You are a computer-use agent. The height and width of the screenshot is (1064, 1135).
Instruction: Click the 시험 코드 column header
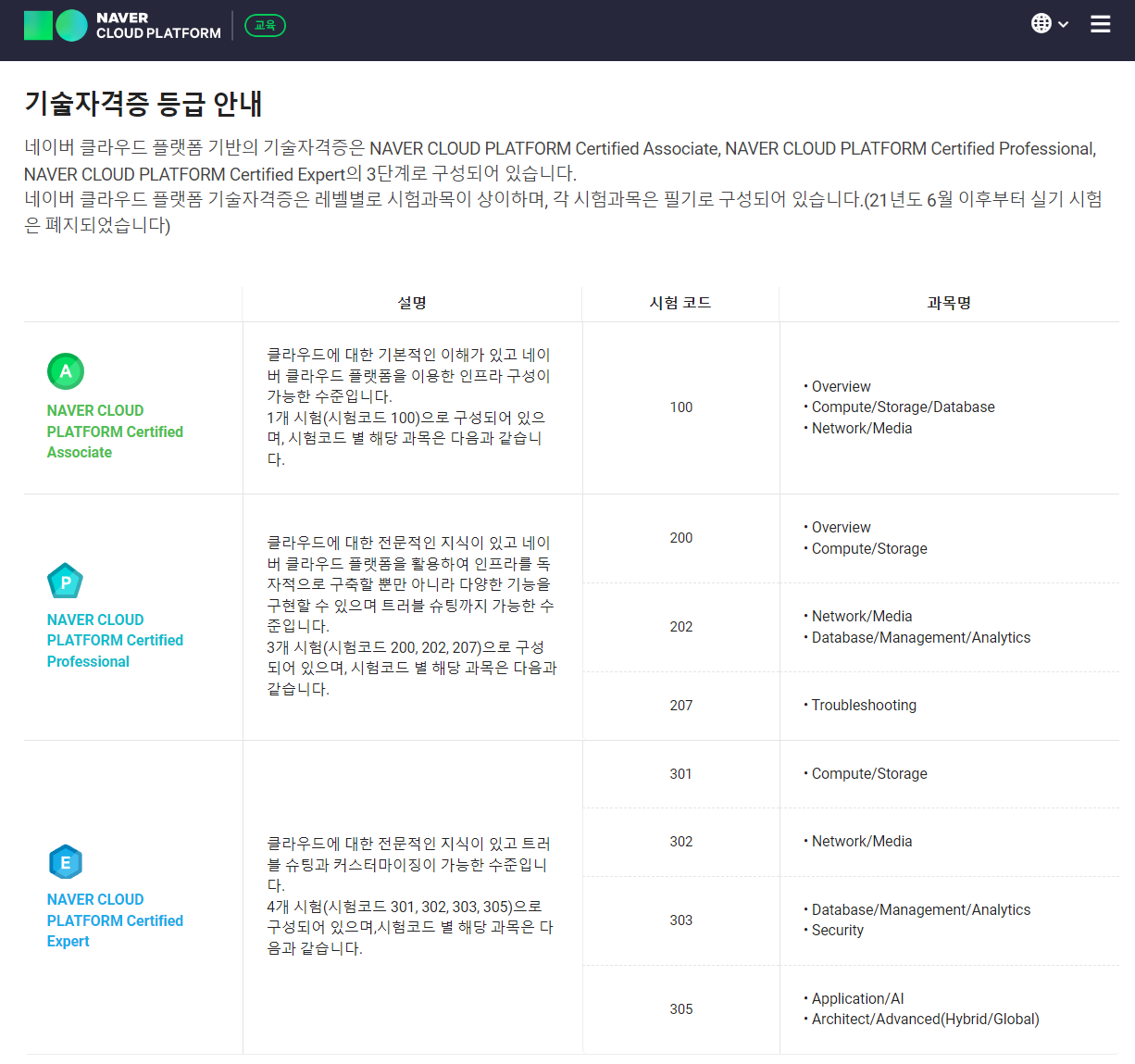[680, 303]
